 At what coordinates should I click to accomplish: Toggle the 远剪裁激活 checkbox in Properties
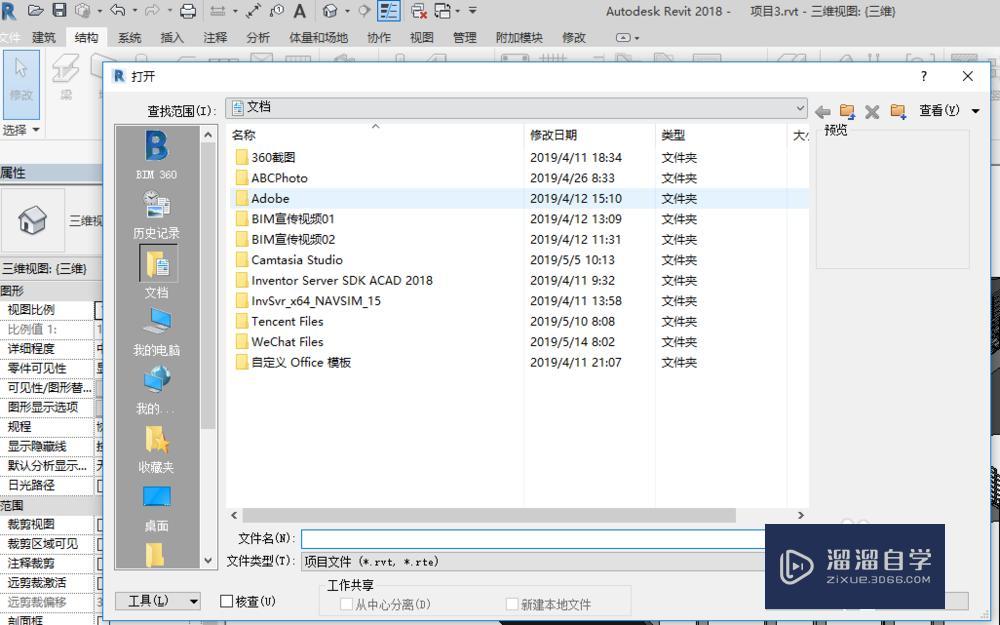tap(99, 583)
